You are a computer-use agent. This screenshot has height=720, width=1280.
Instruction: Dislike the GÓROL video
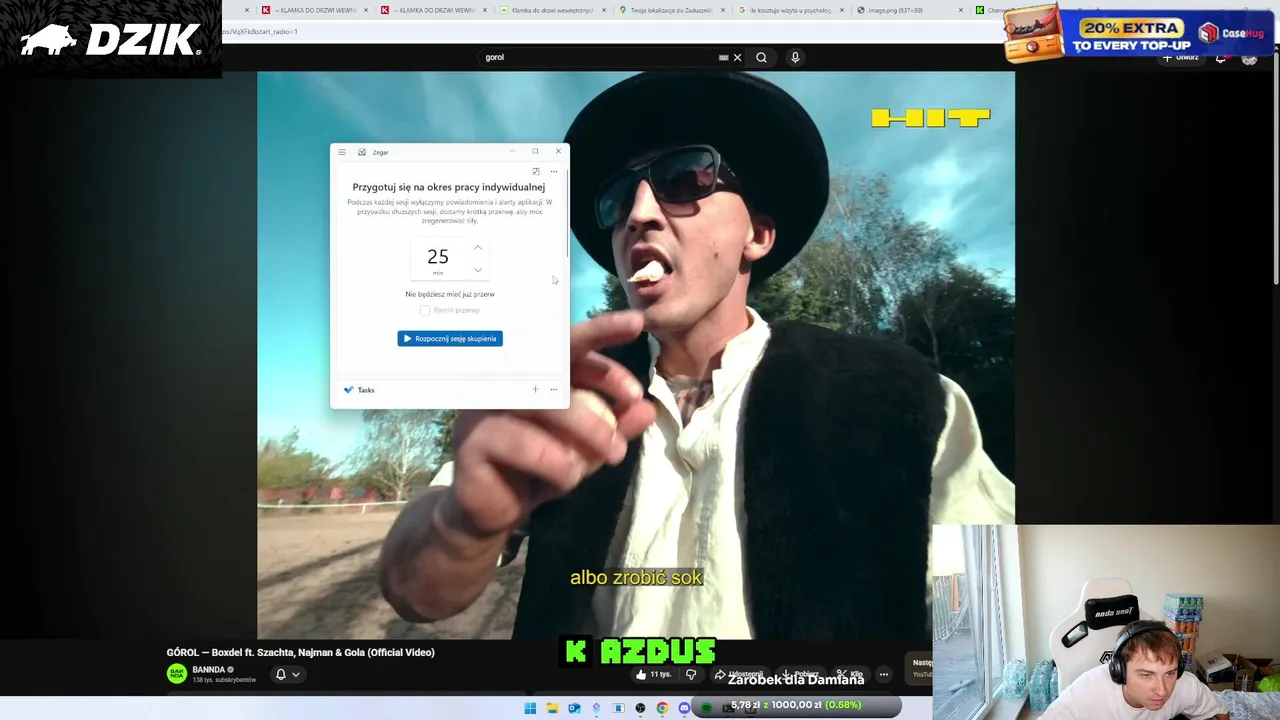[690, 674]
